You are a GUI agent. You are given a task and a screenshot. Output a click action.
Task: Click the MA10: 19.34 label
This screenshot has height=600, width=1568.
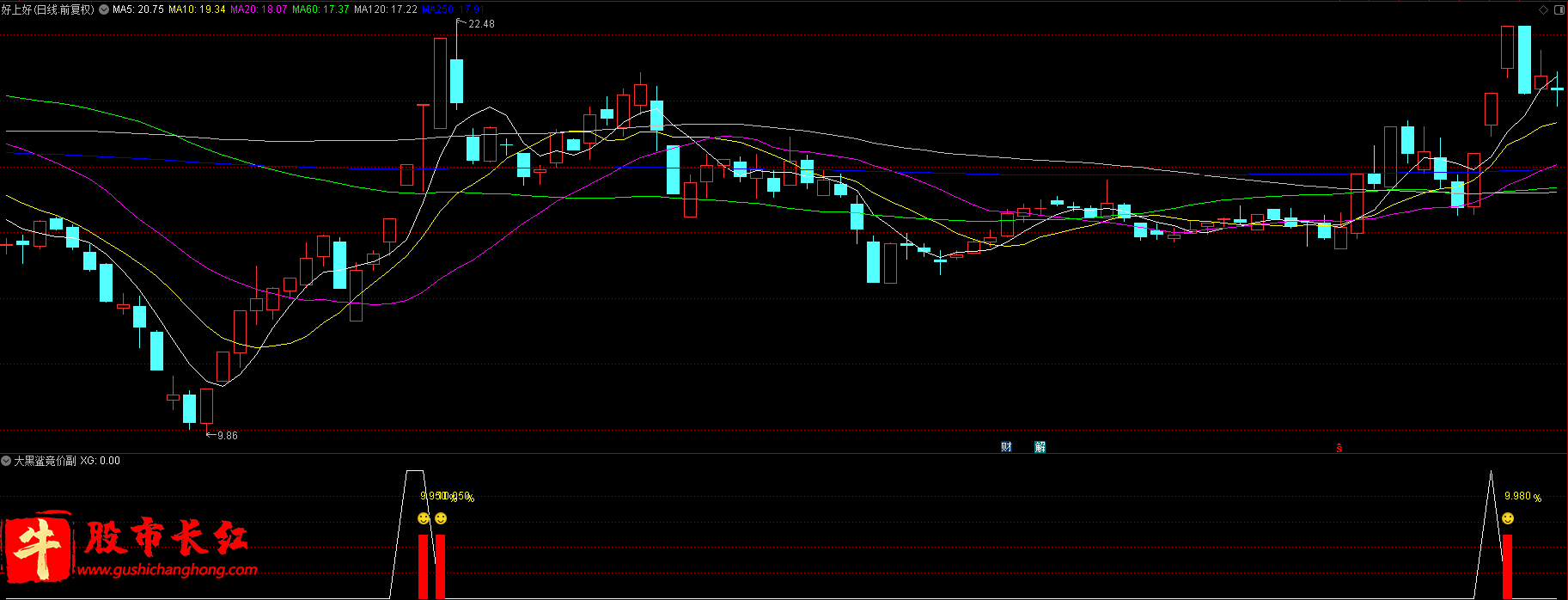[x=197, y=9]
